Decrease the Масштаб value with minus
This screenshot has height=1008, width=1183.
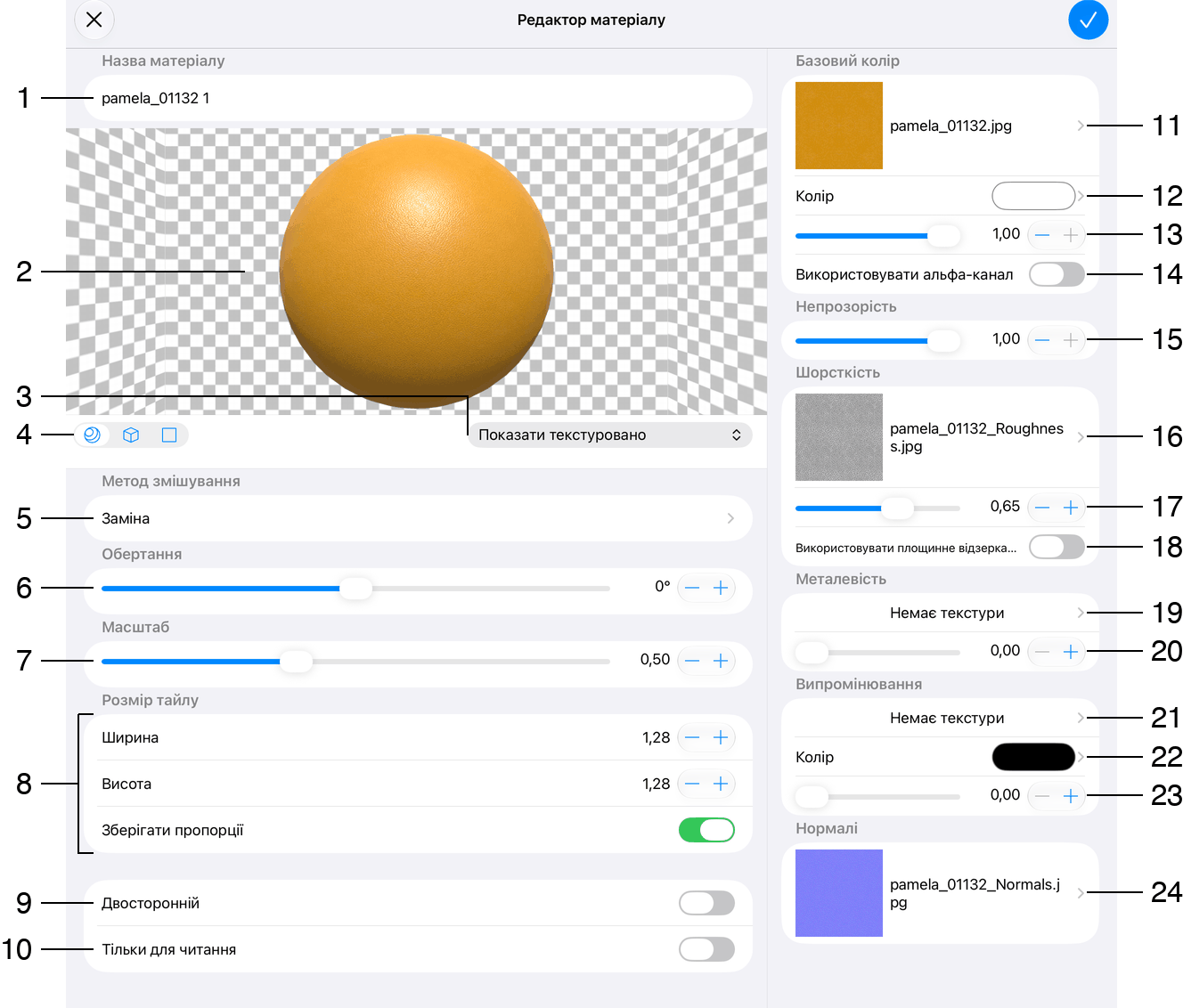692,661
